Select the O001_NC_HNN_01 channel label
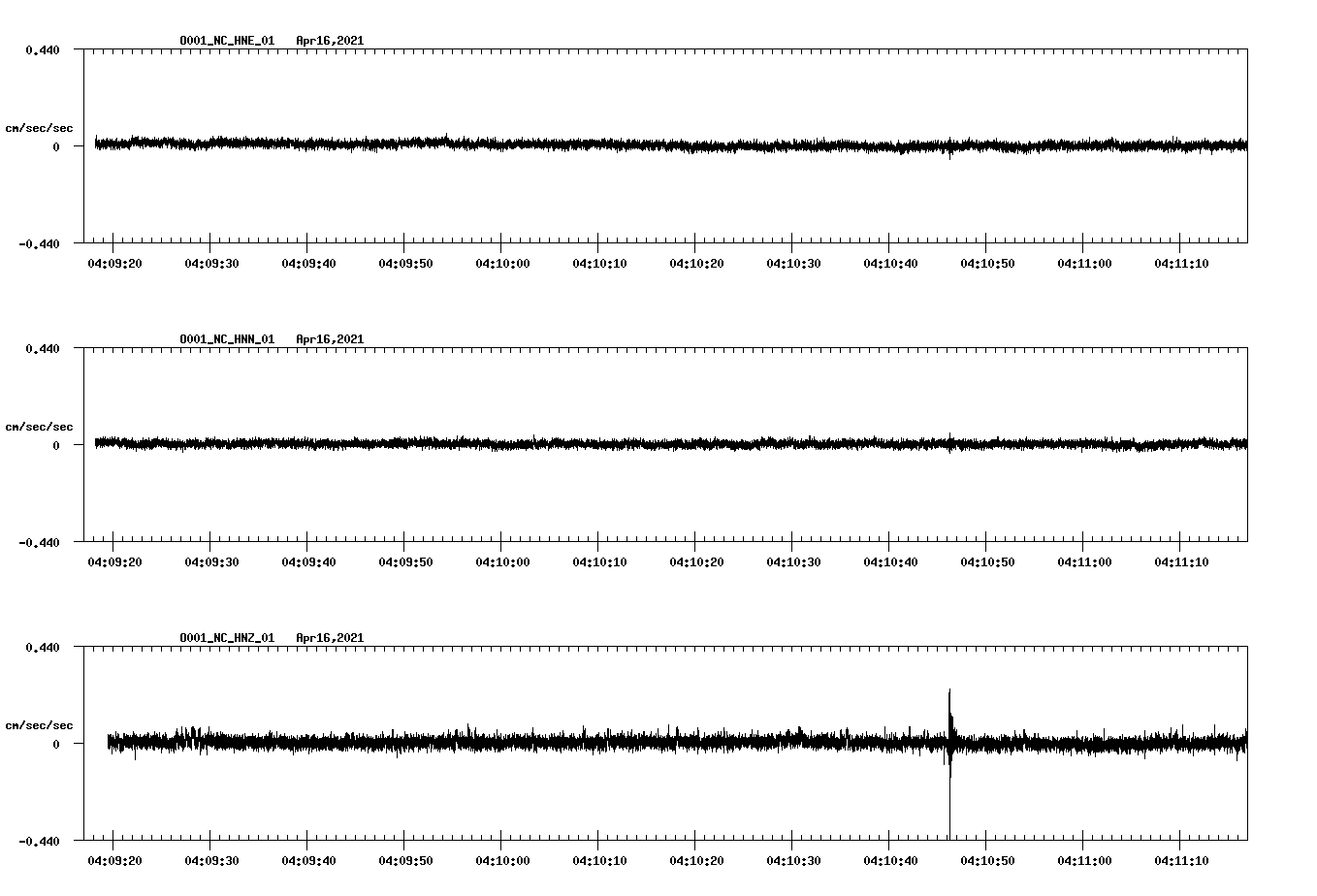The height and width of the screenshot is (896, 1317). (226, 338)
